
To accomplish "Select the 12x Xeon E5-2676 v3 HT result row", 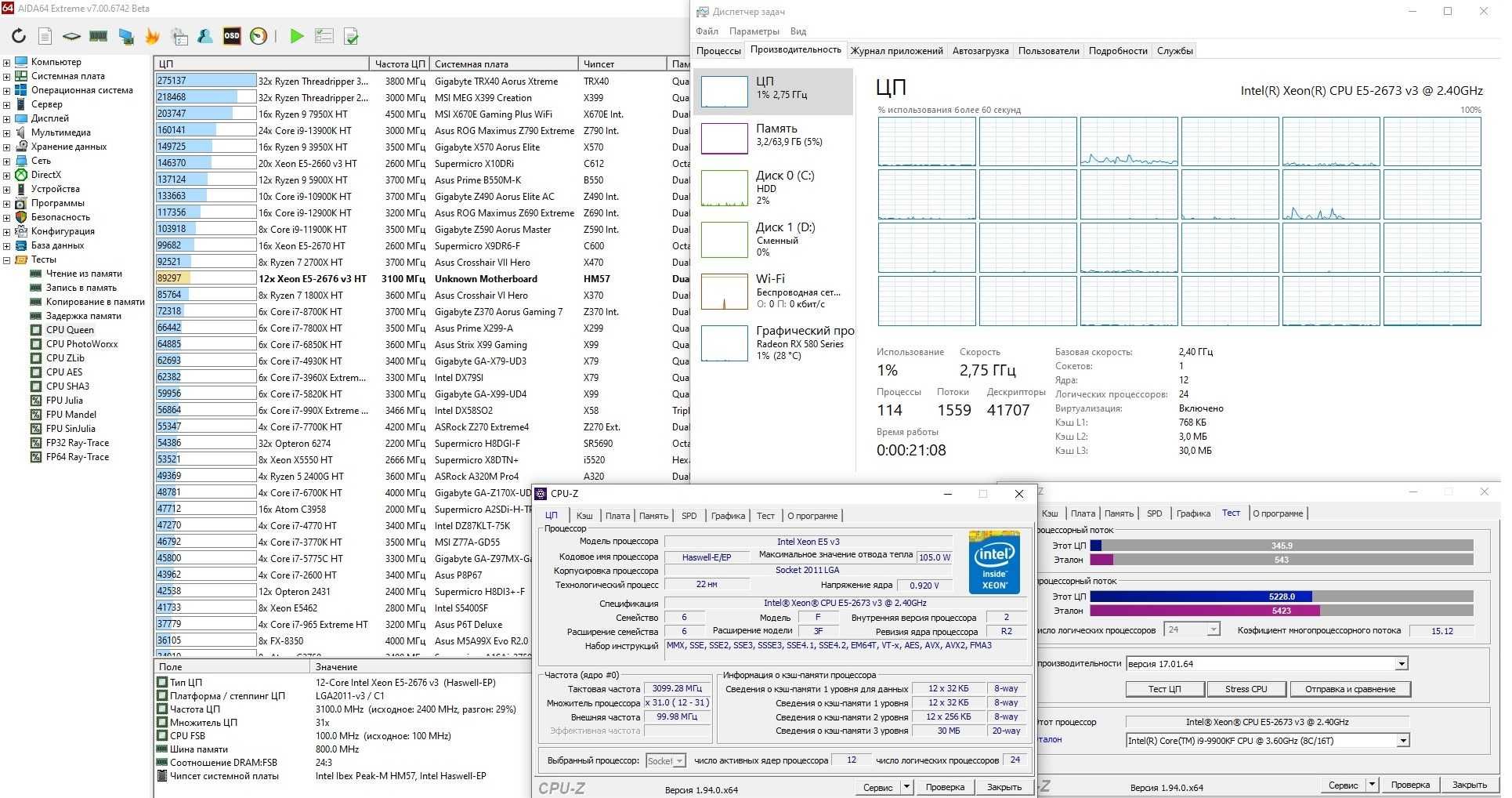I will tap(422, 279).
